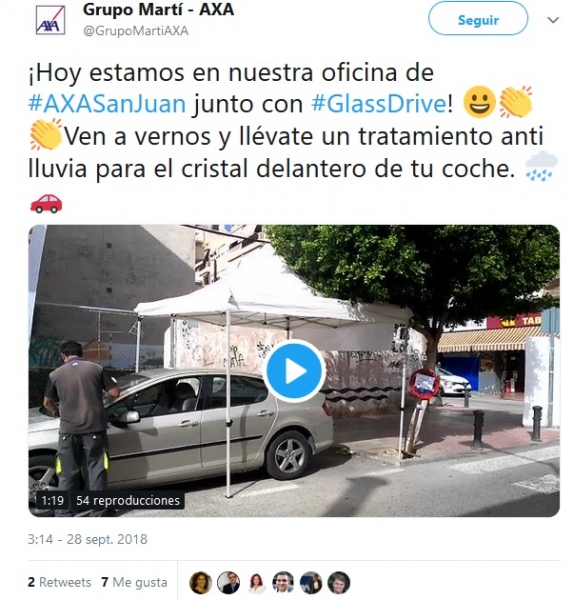Click the 54 reproducciones view count label
This screenshot has height=600, width=574.
click(128, 501)
